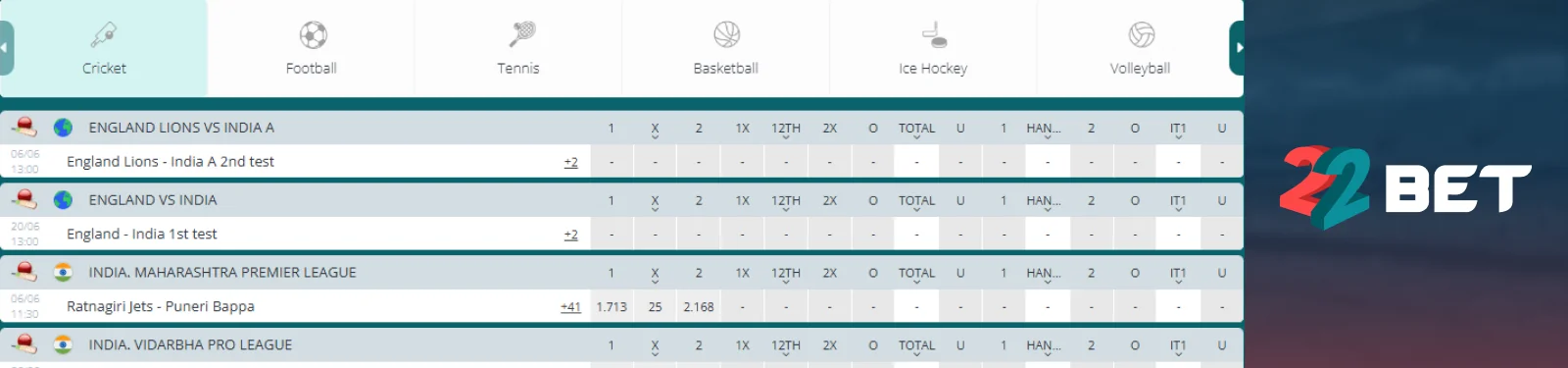Open the Ice Hockey icon
Image resolution: width=1568 pixels, height=368 pixels.
click(935, 35)
